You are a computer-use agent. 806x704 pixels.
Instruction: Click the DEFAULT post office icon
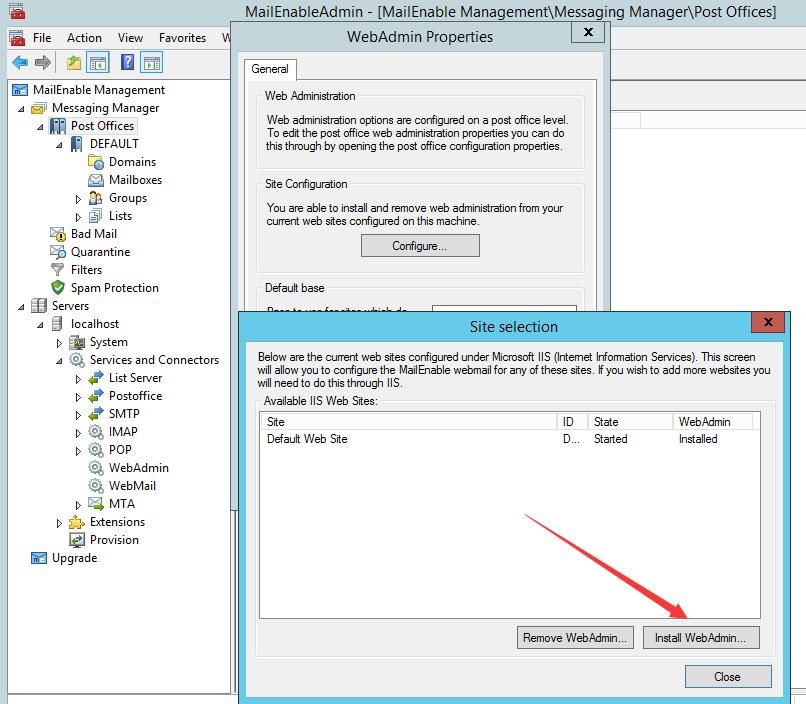(x=77, y=144)
